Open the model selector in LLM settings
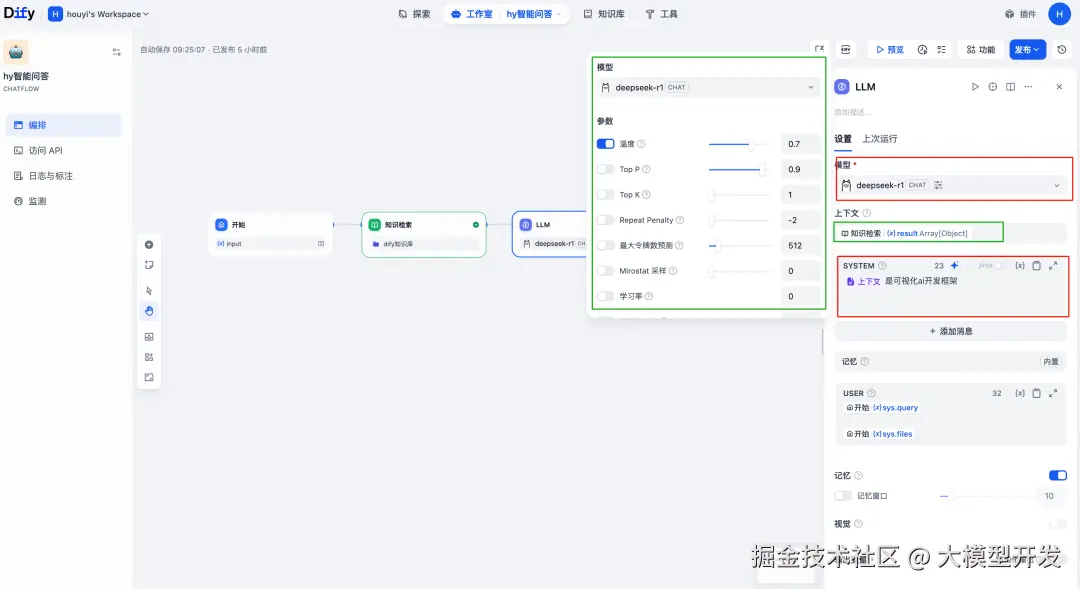 coord(951,185)
